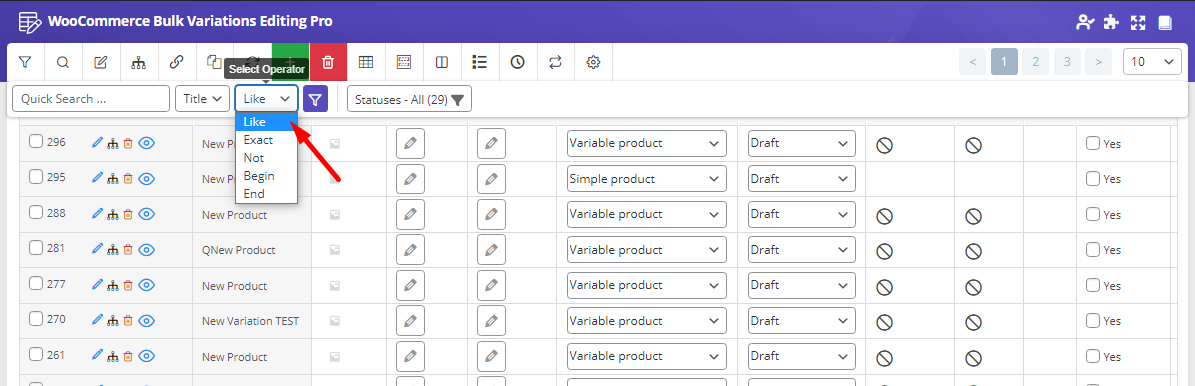Open the settings gear in toolbar
This screenshot has height=386, width=1195.
pos(594,62)
